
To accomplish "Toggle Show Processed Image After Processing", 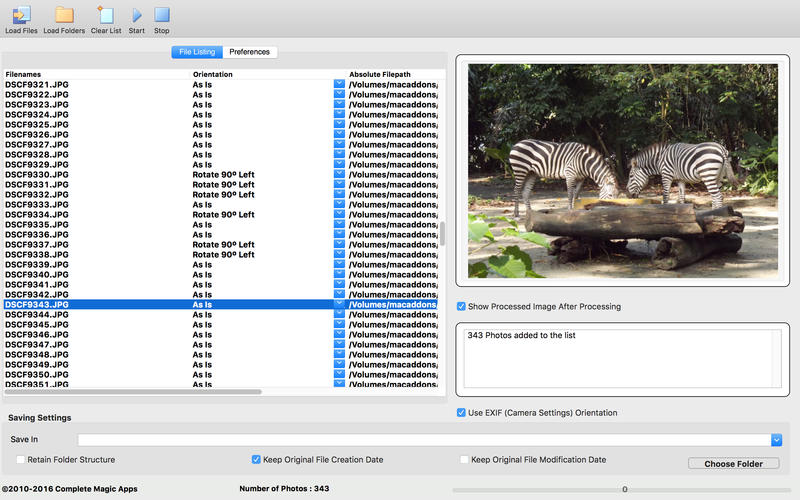I will pos(461,307).
